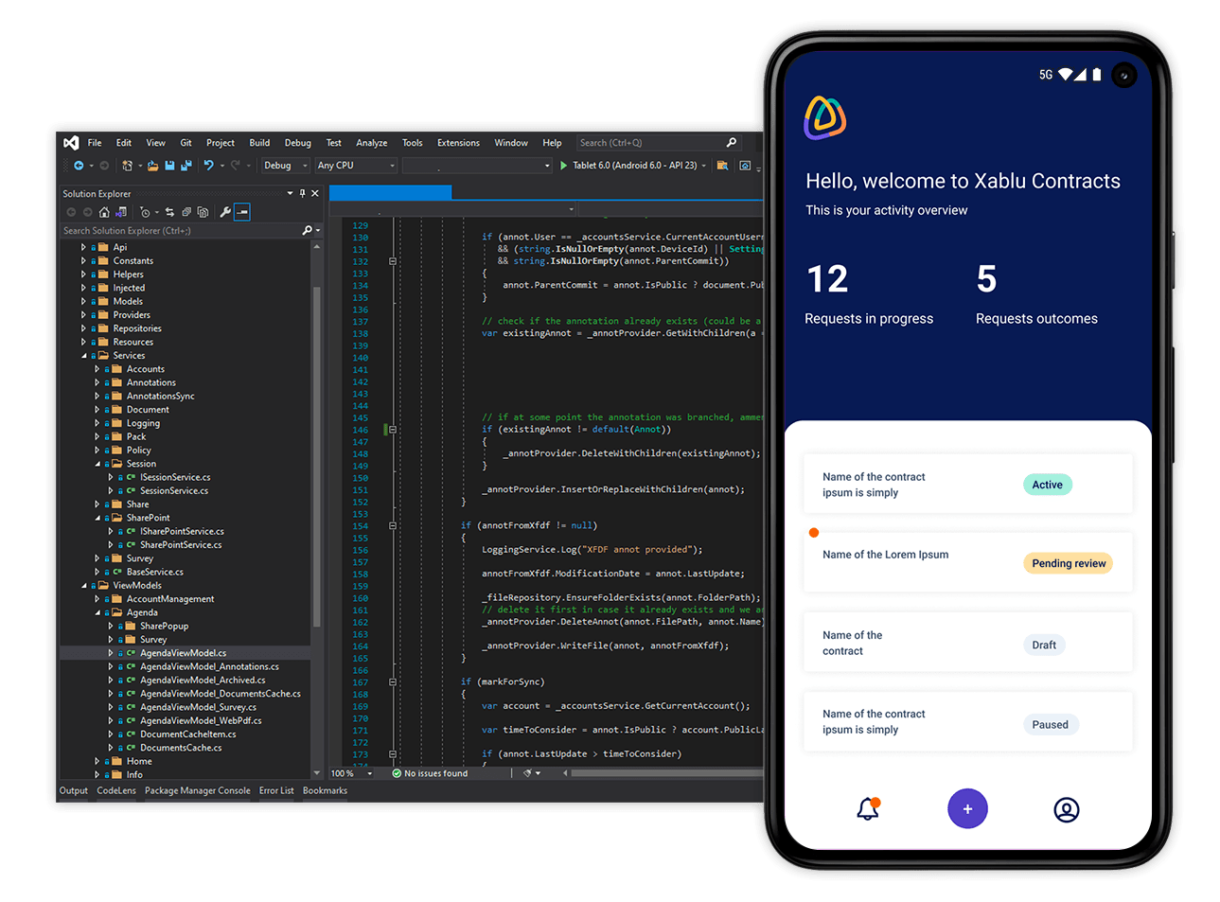
Task: Click the Undo icon in the toolbar
Action: pos(209,165)
